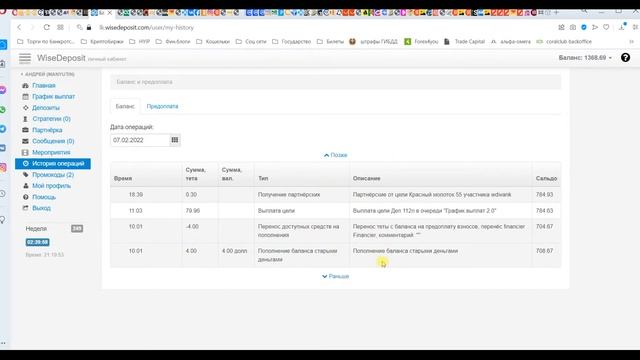Expand the Баланс: 1368.69 dropdown
The width and height of the screenshot is (640, 360).
coord(585,58)
